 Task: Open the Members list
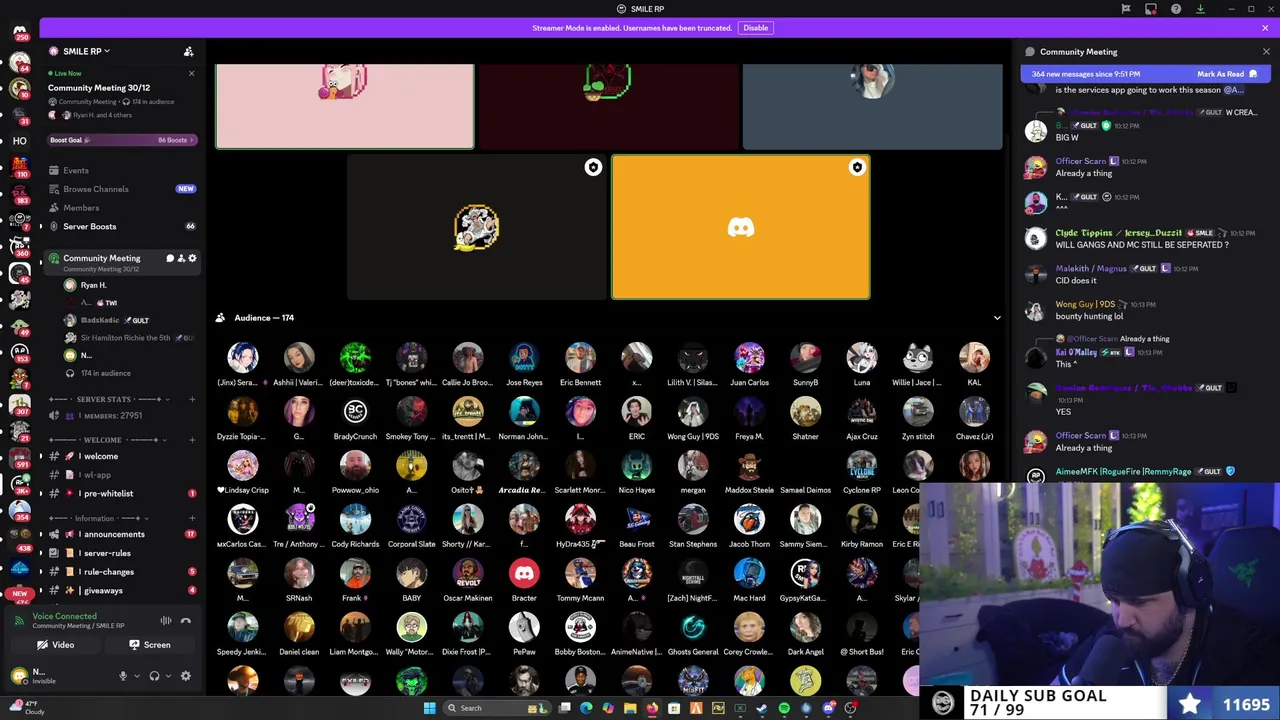pyautogui.click(x=81, y=208)
